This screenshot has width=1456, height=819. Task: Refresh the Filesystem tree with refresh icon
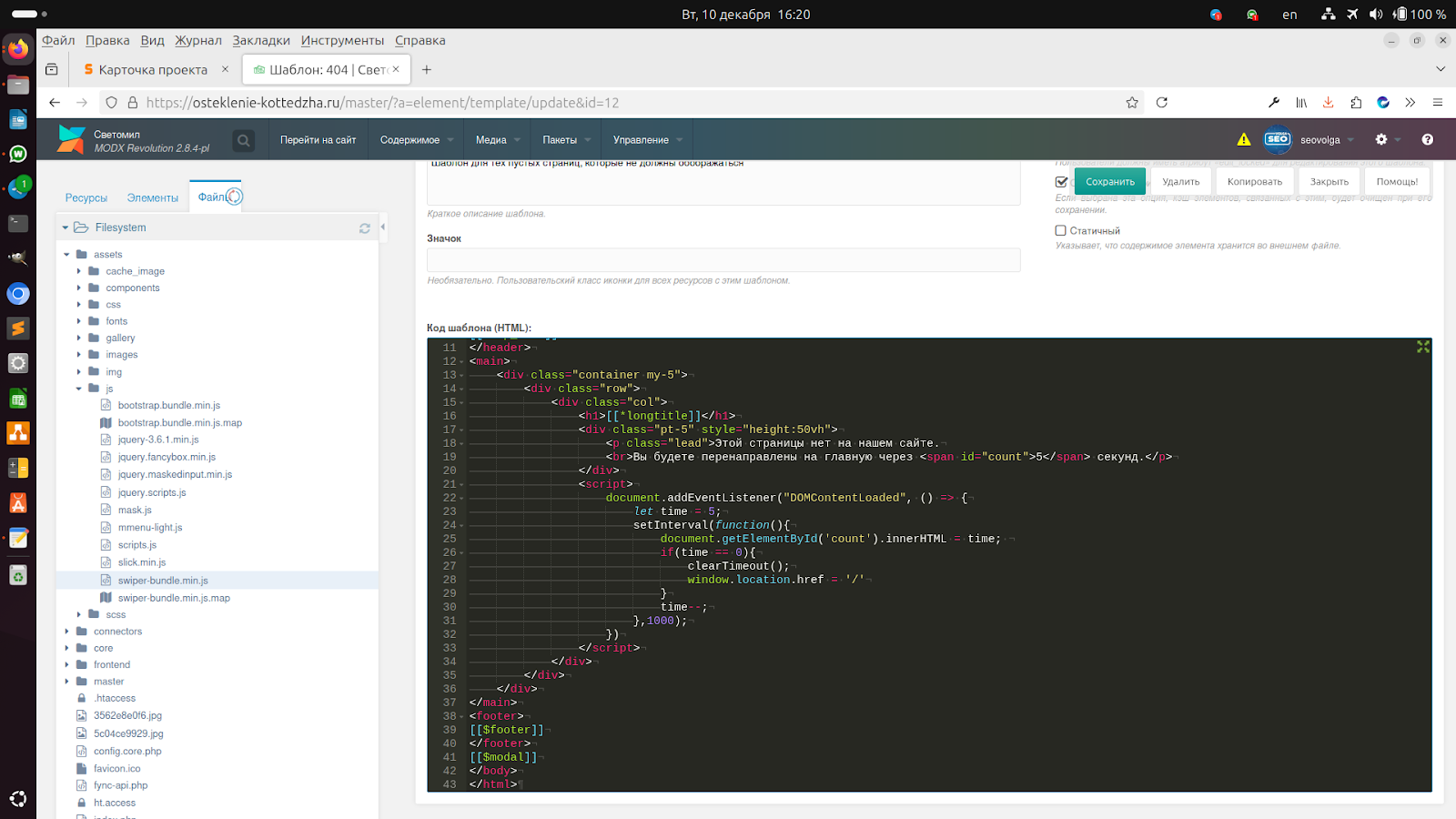pyautogui.click(x=365, y=228)
